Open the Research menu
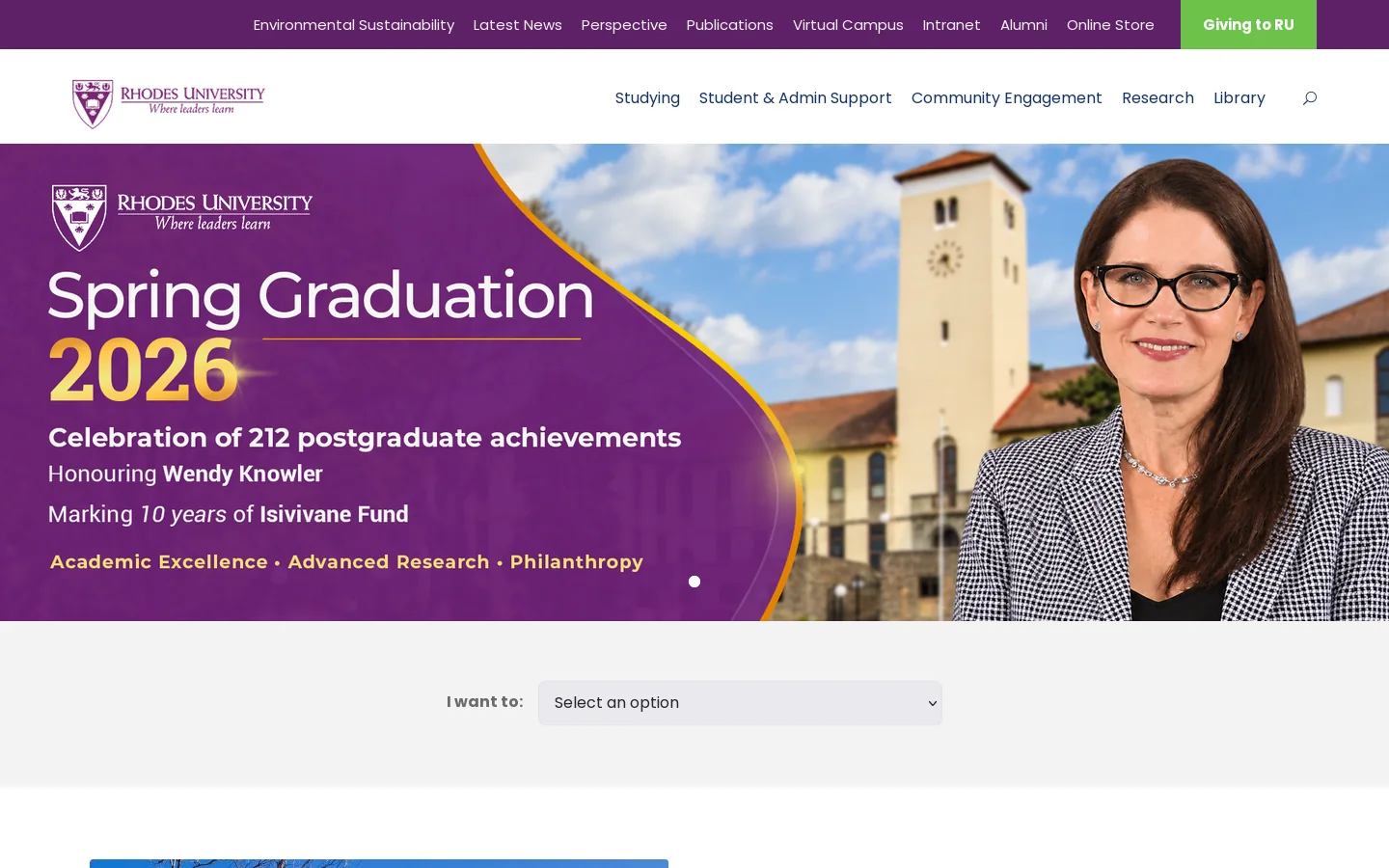The width and height of the screenshot is (1389, 868). [x=1157, y=98]
